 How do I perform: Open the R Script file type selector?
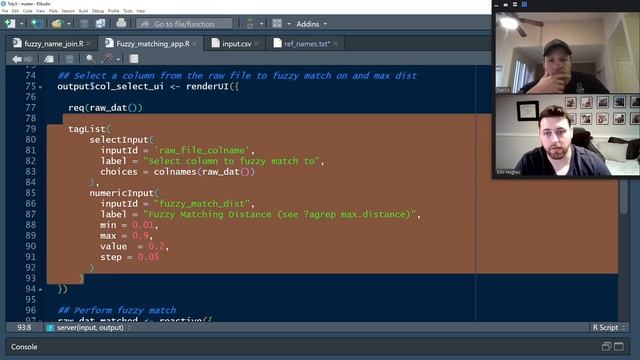[609, 327]
